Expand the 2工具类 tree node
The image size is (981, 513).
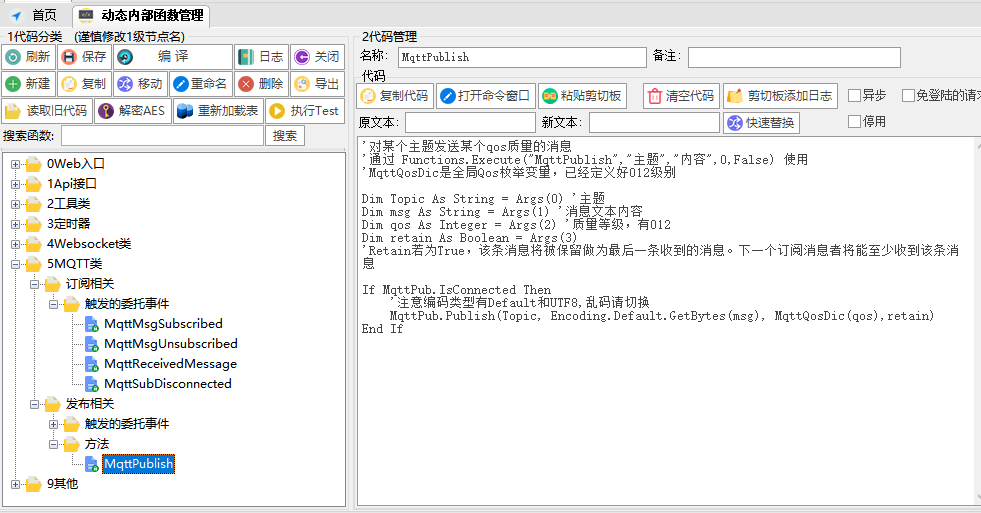16,205
